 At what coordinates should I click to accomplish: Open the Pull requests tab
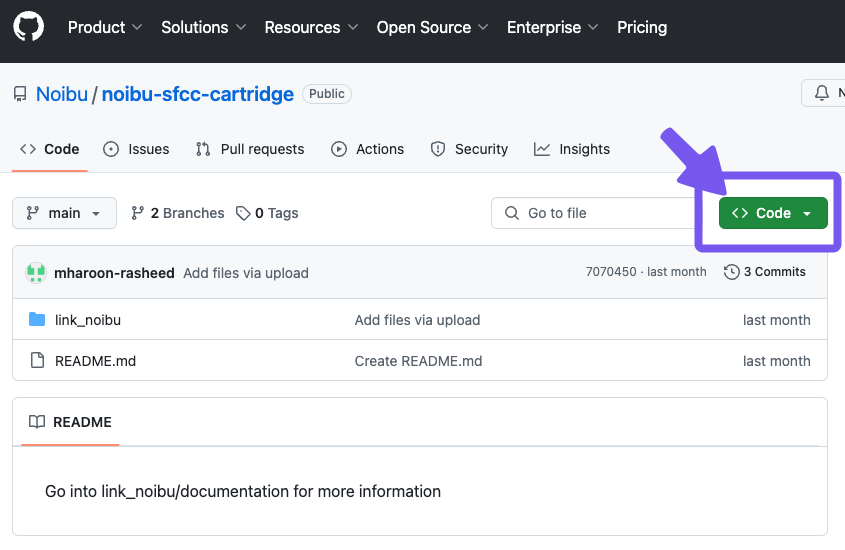point(250,149)
